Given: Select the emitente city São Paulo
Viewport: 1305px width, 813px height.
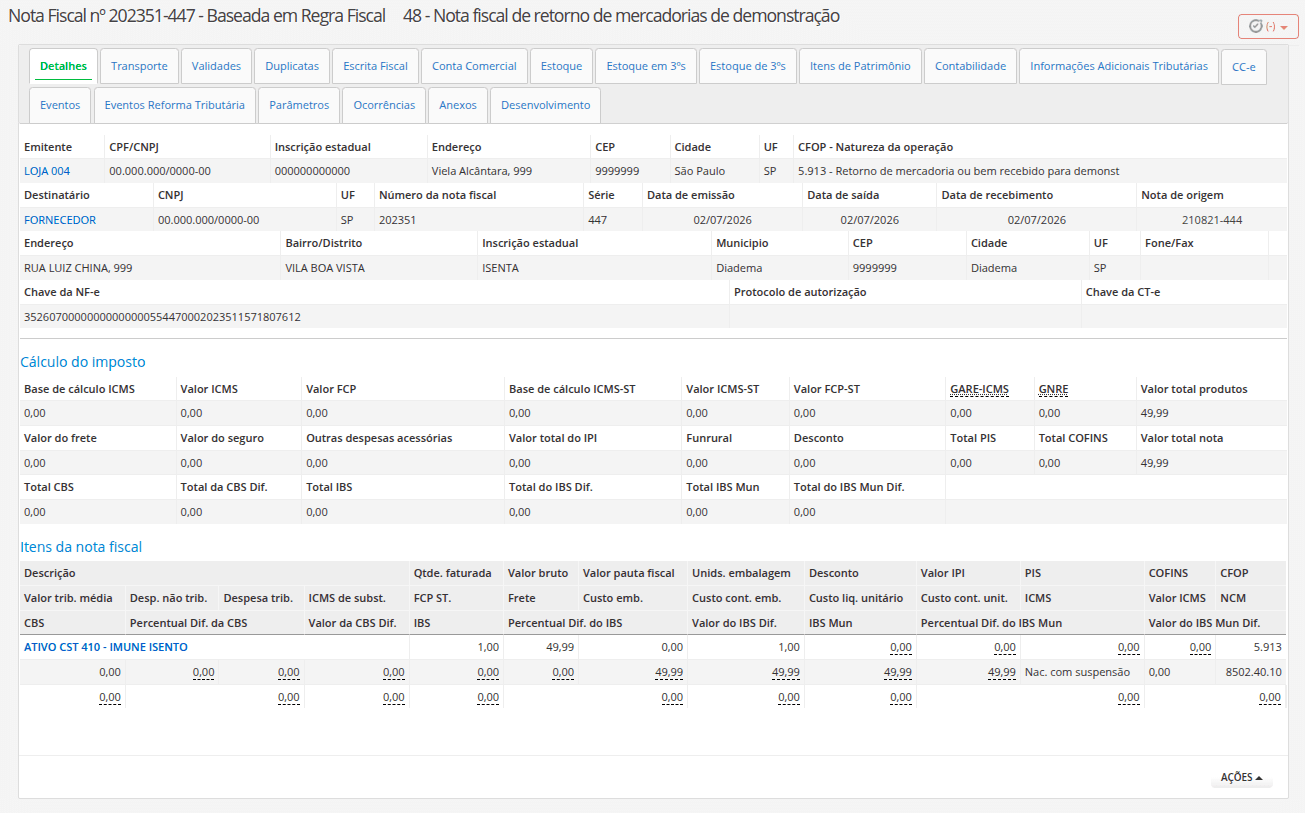Looking at the screenshot, I should [700, 171].
